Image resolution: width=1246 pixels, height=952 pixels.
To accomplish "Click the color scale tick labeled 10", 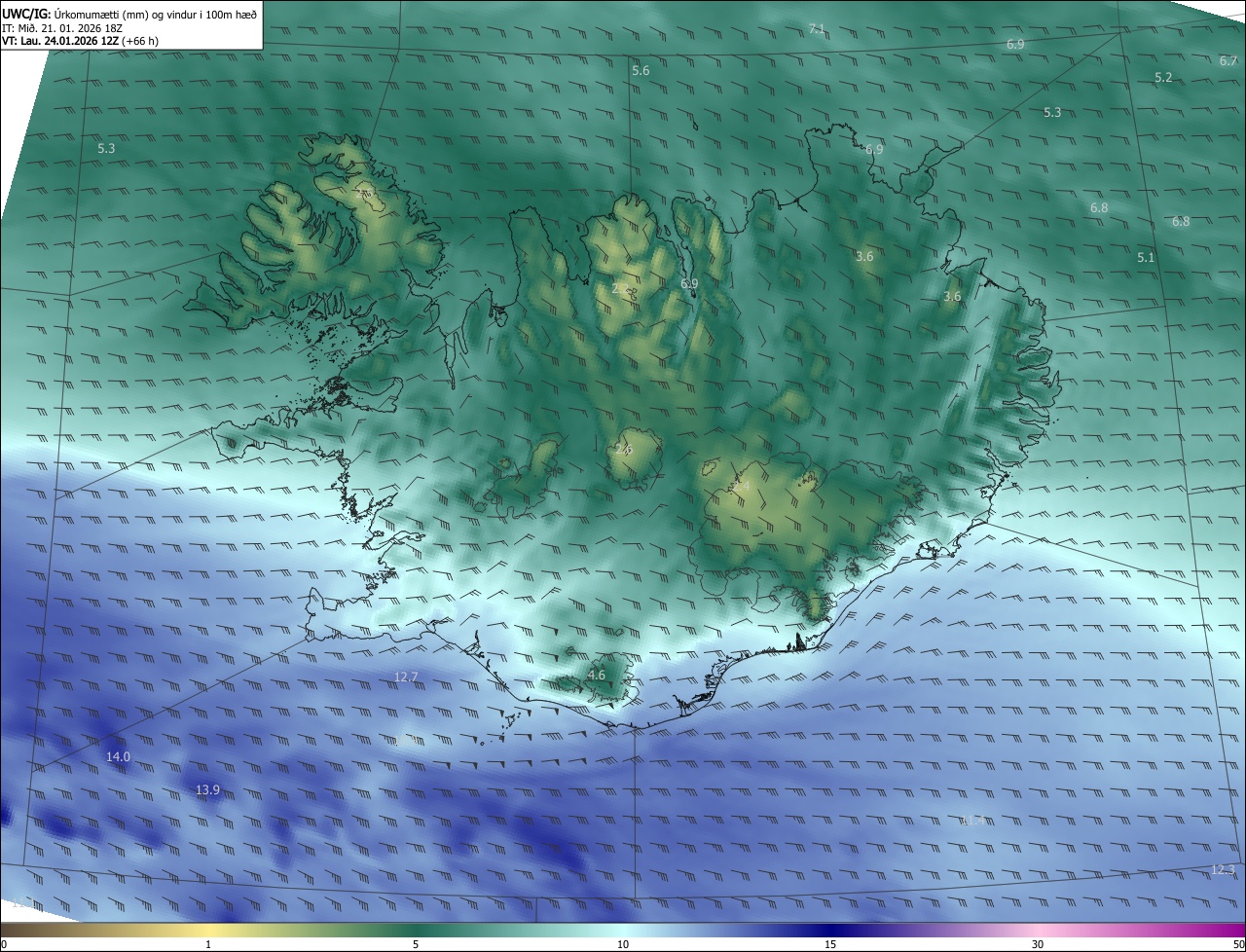I will tap(623, 944).
